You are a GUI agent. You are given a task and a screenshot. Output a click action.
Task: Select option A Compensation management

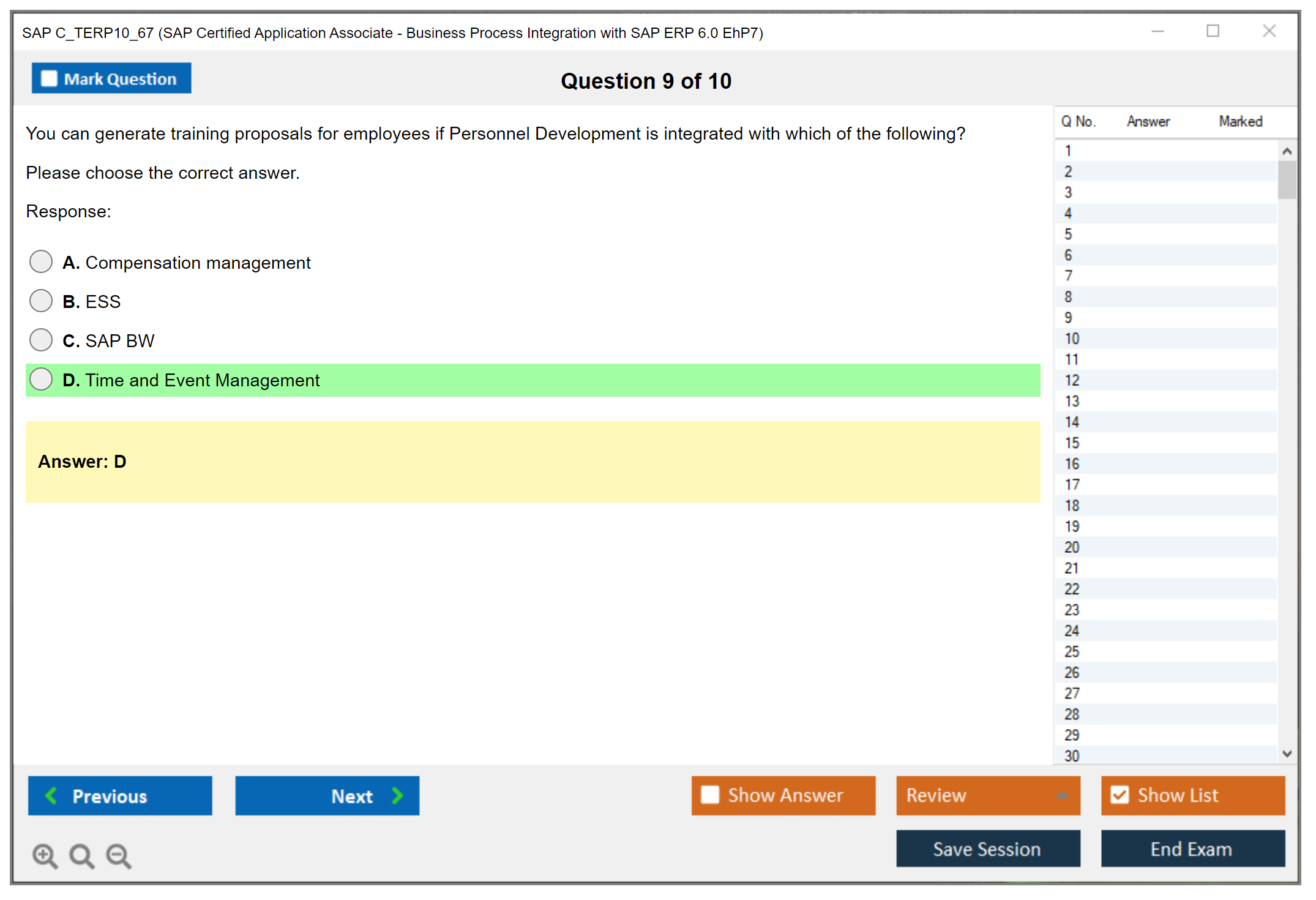41,261
